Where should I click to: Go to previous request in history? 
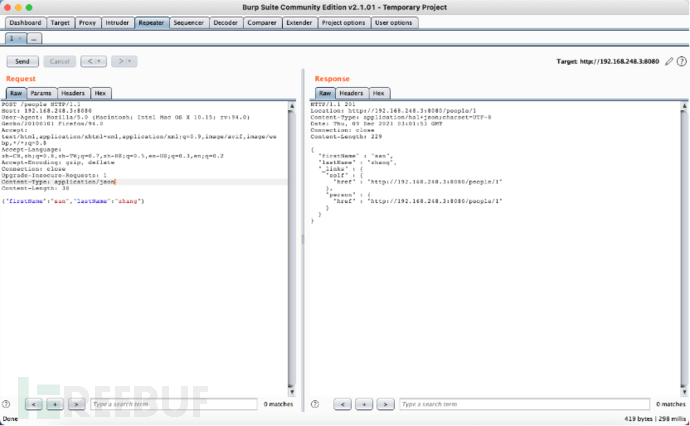click(90, 61)
